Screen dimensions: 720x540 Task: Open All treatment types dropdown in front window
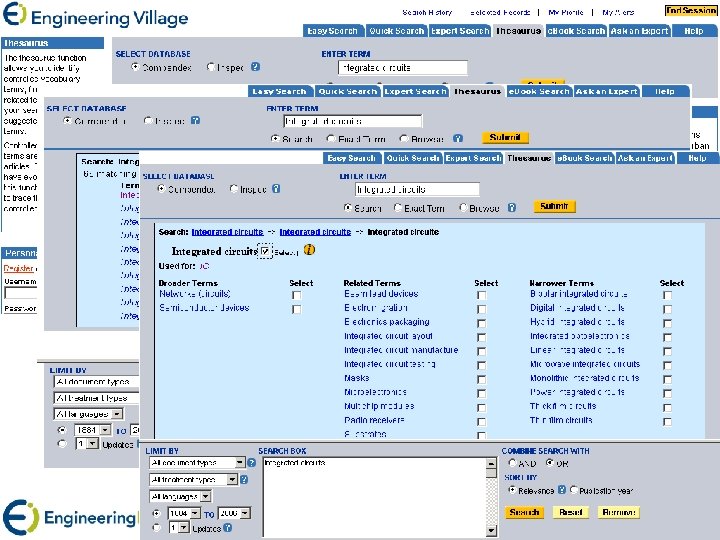point(193,479)
